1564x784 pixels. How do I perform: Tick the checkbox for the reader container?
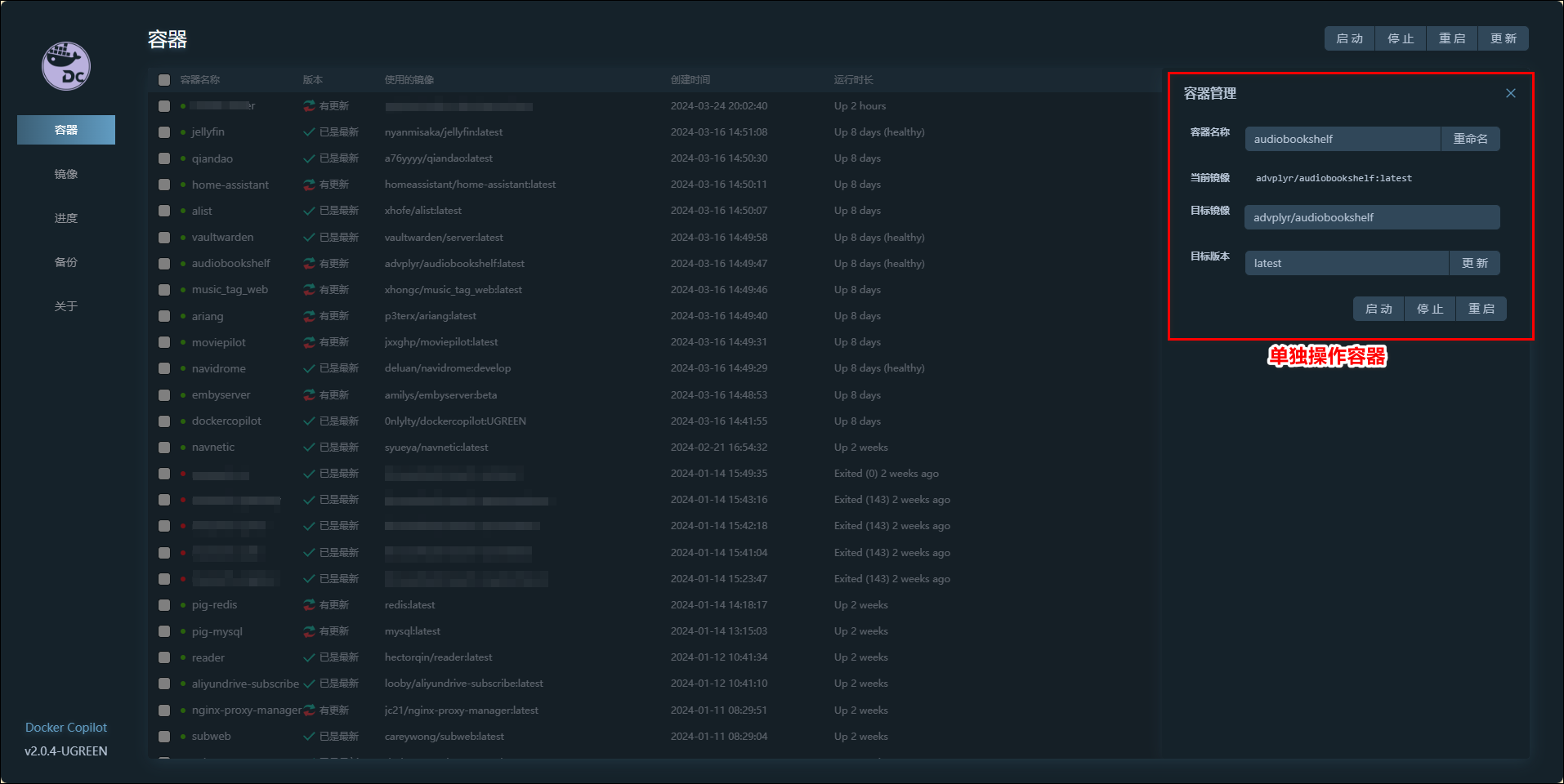click(164, 657)
